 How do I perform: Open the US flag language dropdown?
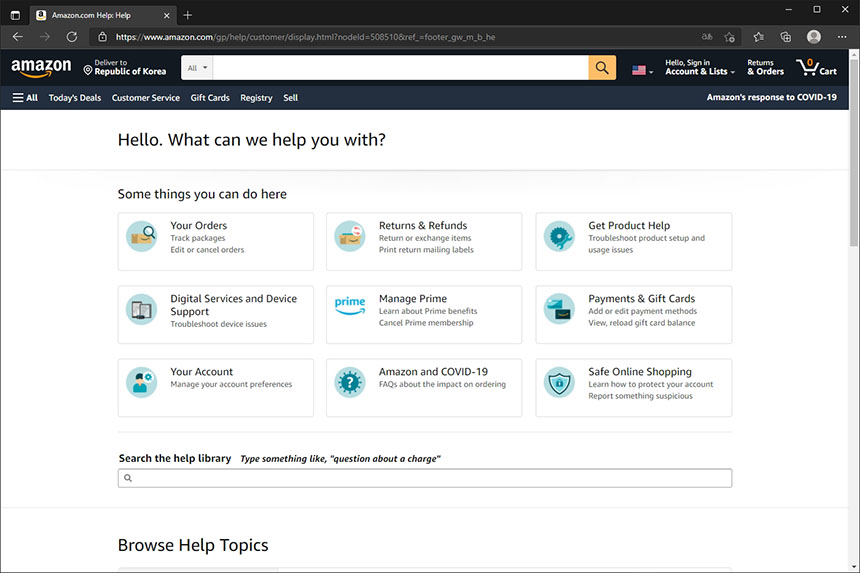642,70
